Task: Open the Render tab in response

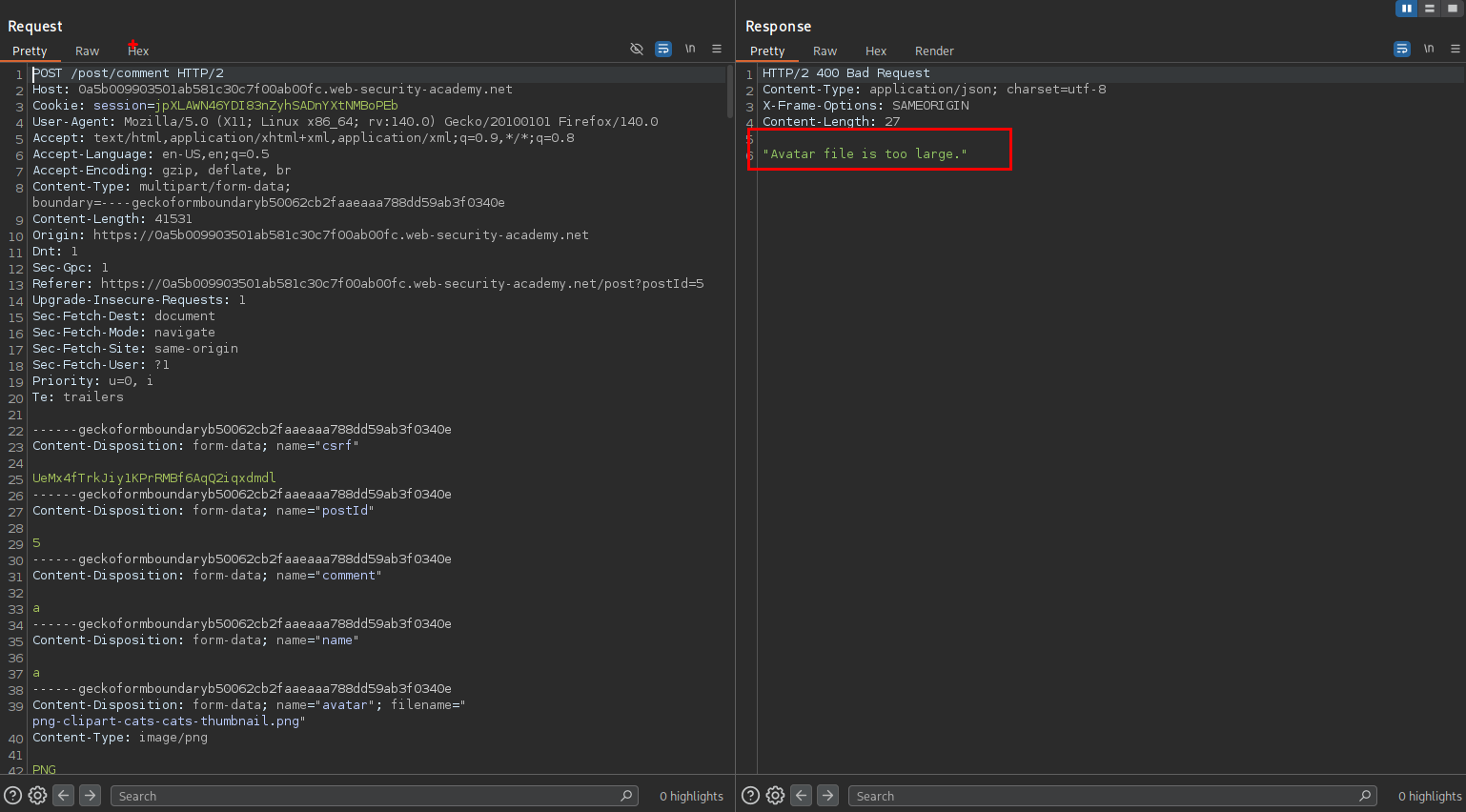Action: tap(934, 51)
